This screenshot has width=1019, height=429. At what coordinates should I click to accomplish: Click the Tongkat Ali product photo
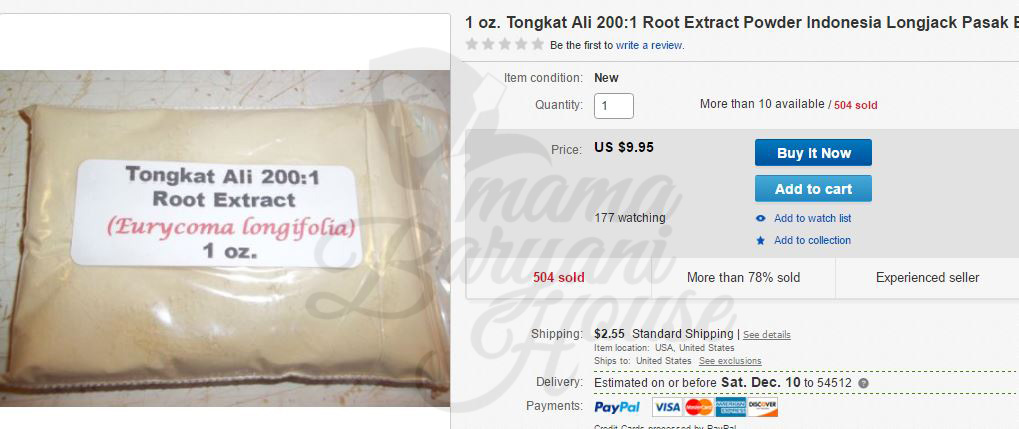pos(225,238)
